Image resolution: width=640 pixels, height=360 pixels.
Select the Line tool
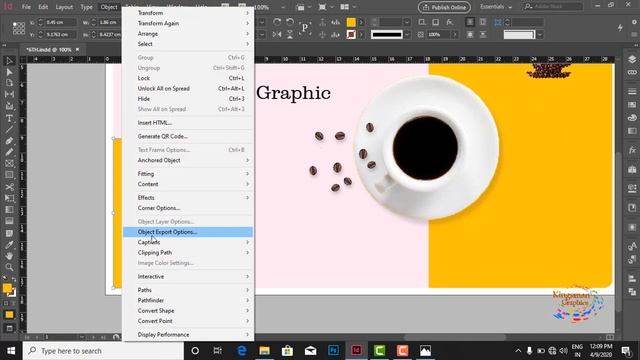tap(9, 130)
